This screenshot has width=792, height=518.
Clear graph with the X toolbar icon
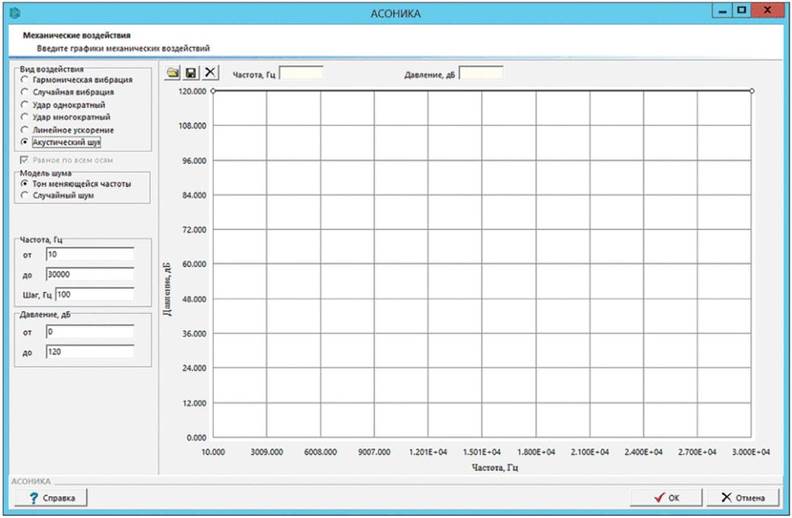[x=209, y=73]
